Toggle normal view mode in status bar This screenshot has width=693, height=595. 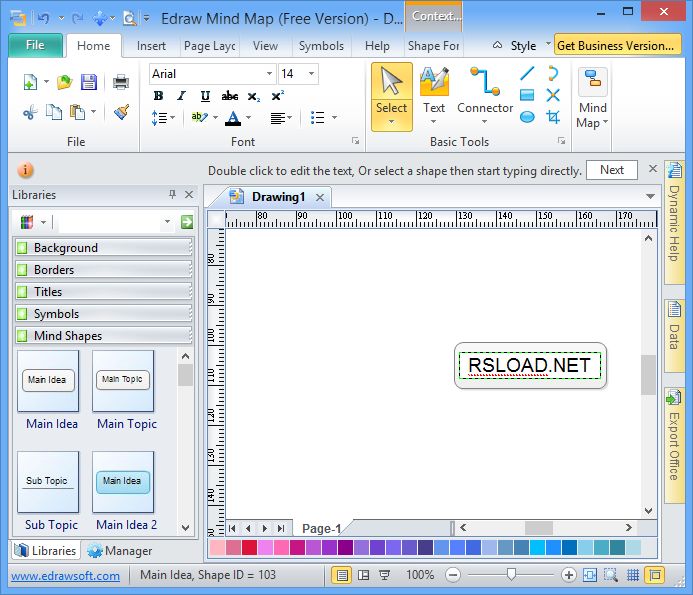[x=342, y=575]
